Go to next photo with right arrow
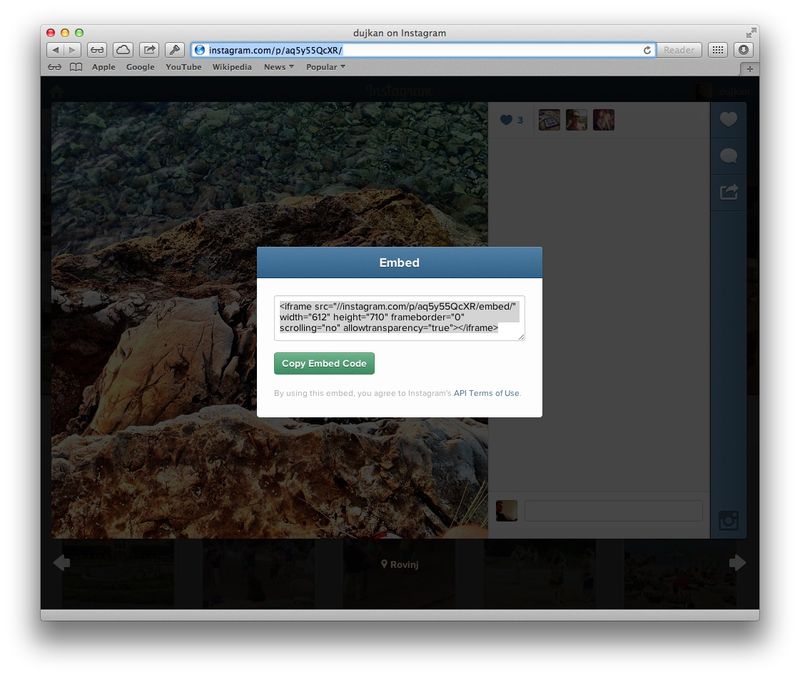800x677 pixels. [x=737, y=563]
